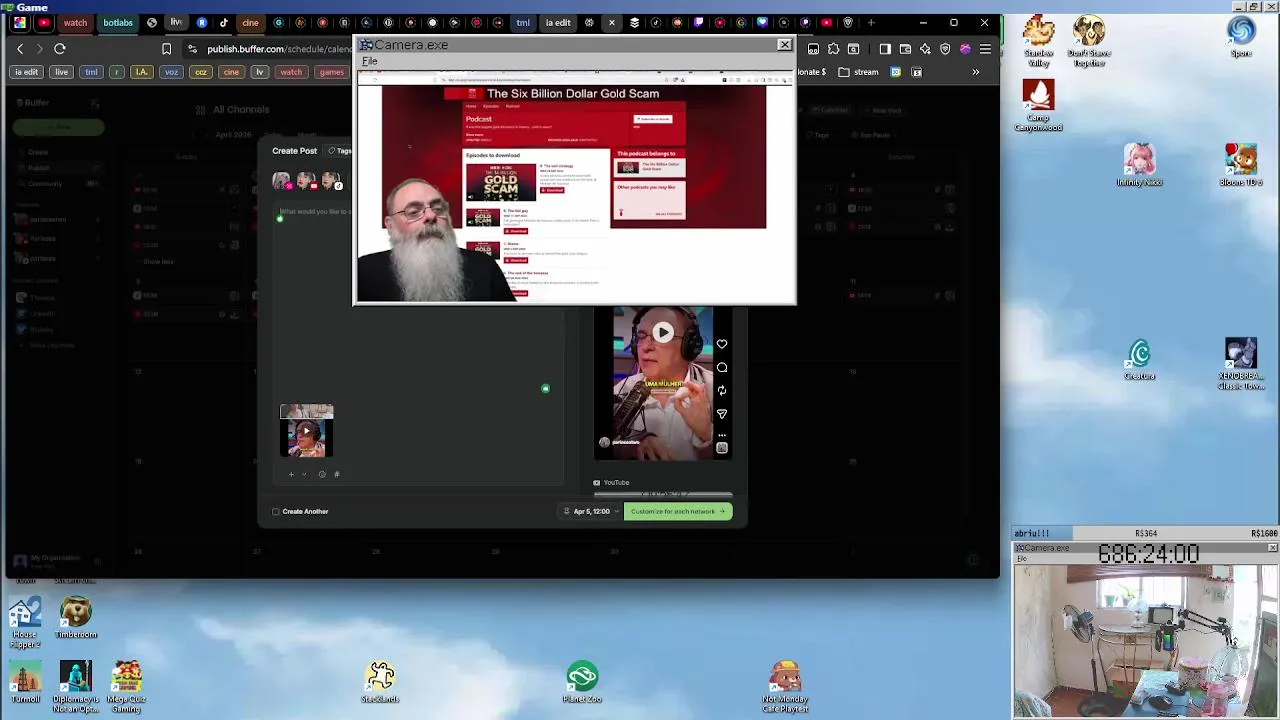Viewport: 1280px width, 720px height.
Task: Expand the small chevron next to plus in composer
Action: (x=304, y=474)
